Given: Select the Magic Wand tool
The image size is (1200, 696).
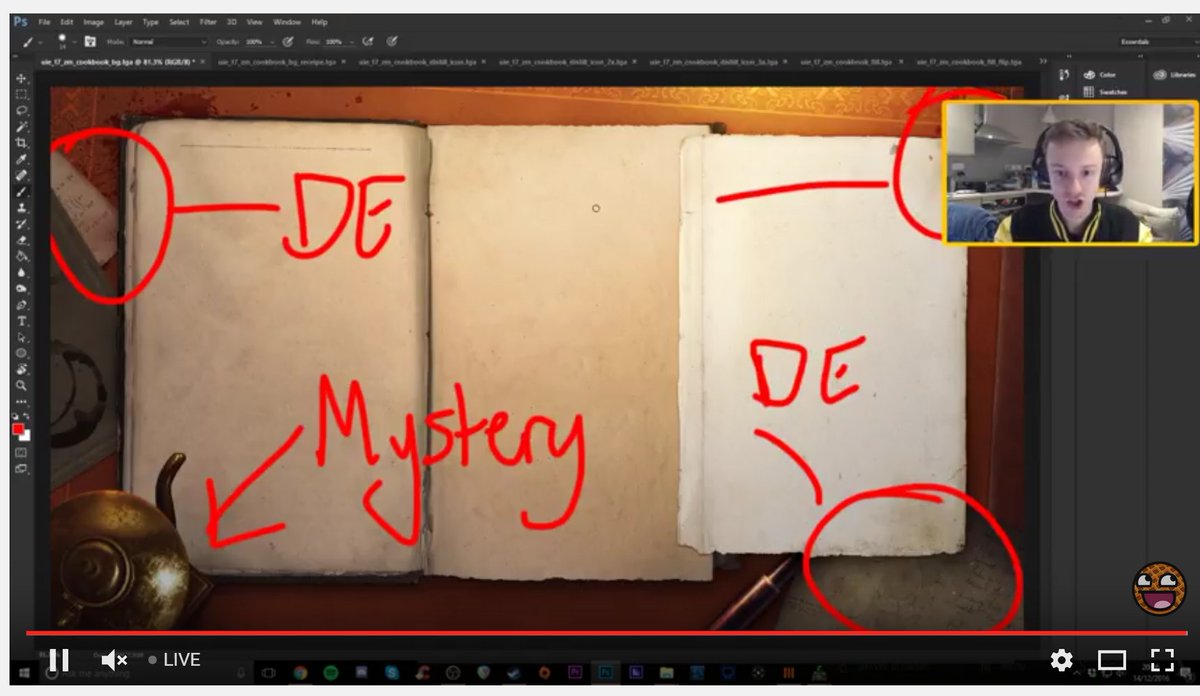Looking at the screenshot, I should pos(22,127).
